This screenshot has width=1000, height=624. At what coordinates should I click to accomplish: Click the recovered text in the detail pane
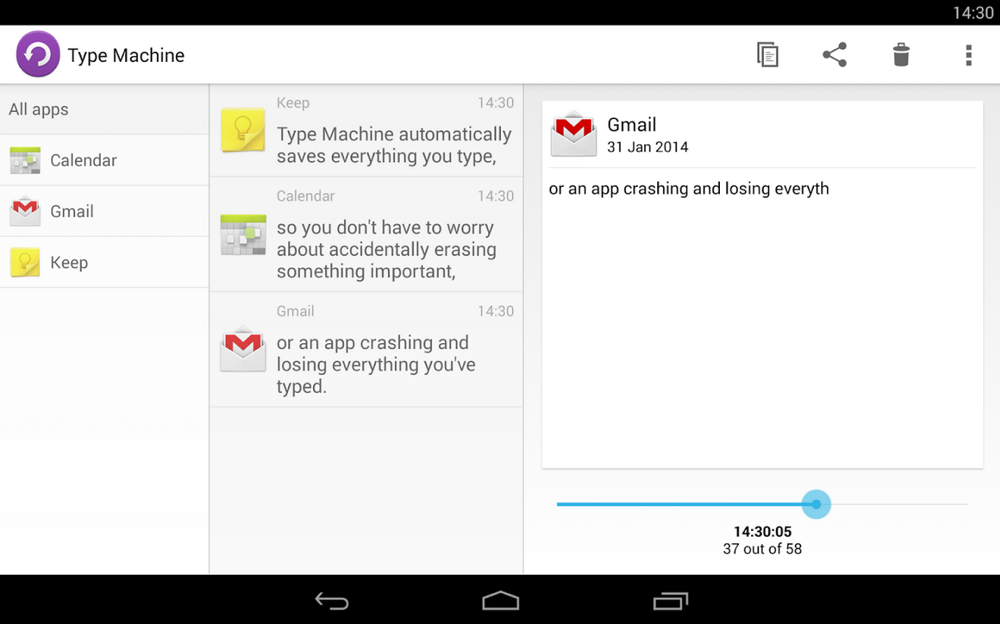pyautogui.click(x=688, y=188)
